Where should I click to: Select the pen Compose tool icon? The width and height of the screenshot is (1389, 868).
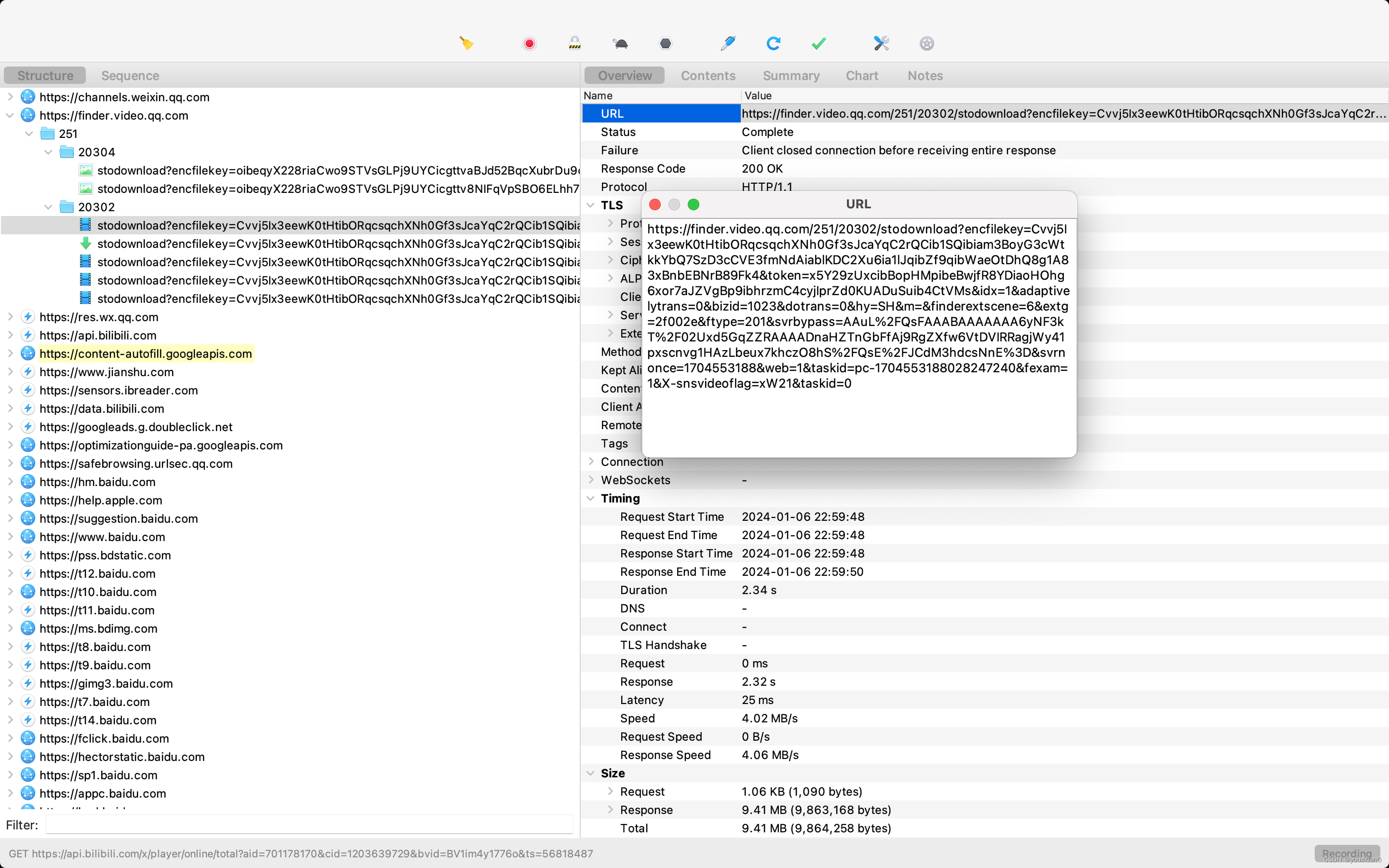click(728, 43)
